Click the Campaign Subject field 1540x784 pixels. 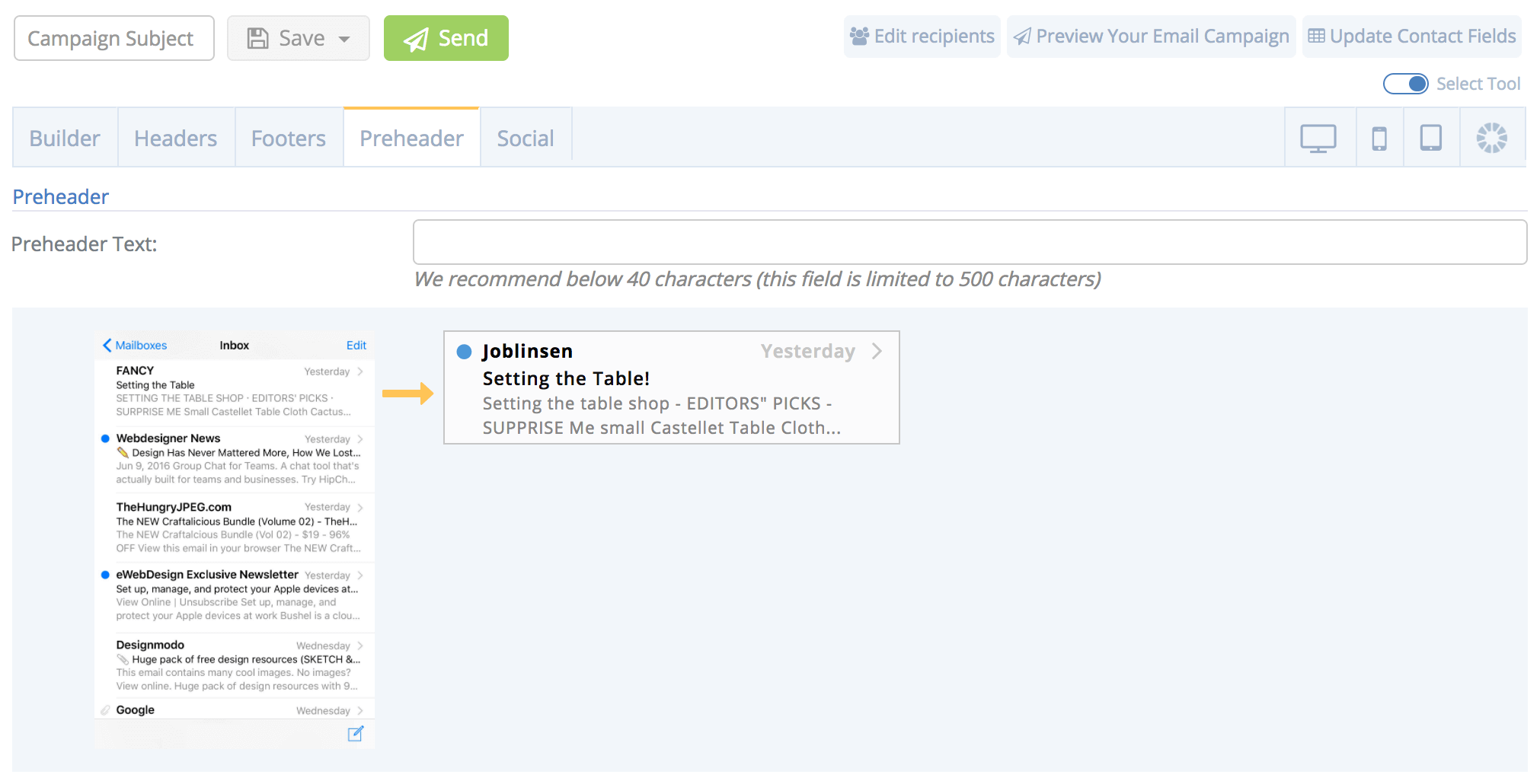pyautogui.click(x=114, y=38)
